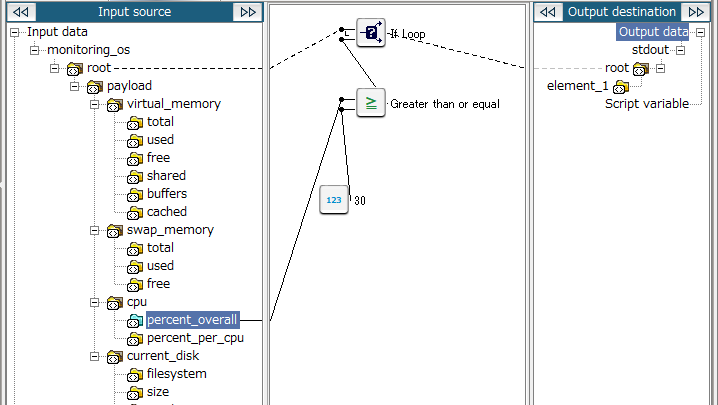Select the numeric constant 123 icon
718x405 pixels.
click(334, 200)
